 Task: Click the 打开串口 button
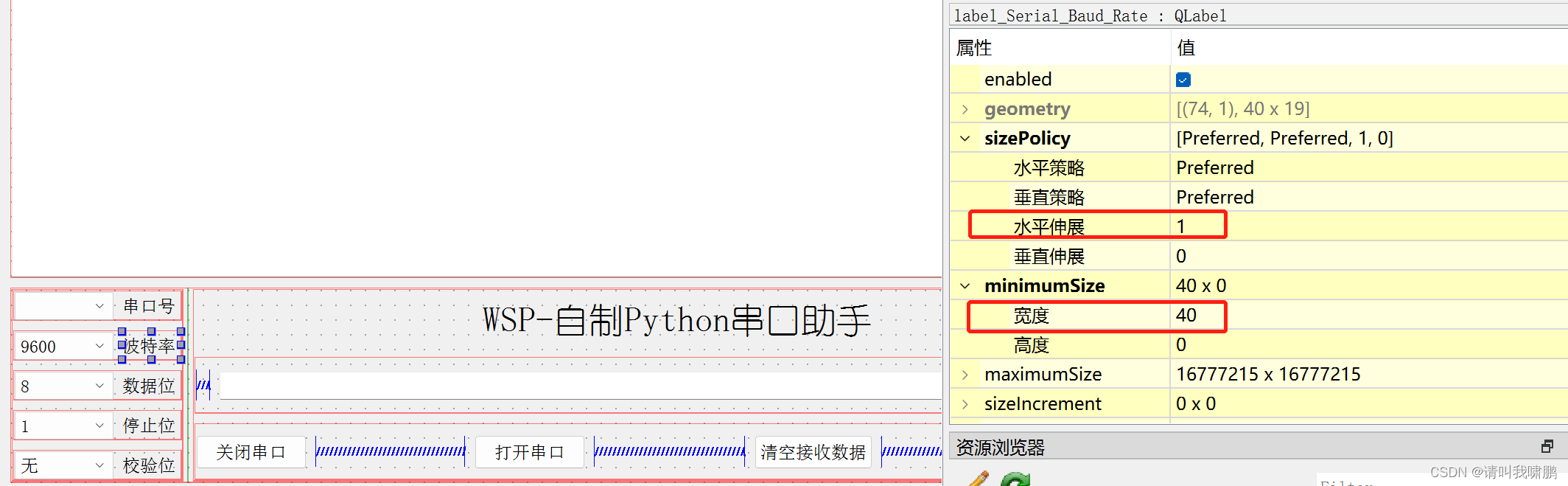coord(530,452)
